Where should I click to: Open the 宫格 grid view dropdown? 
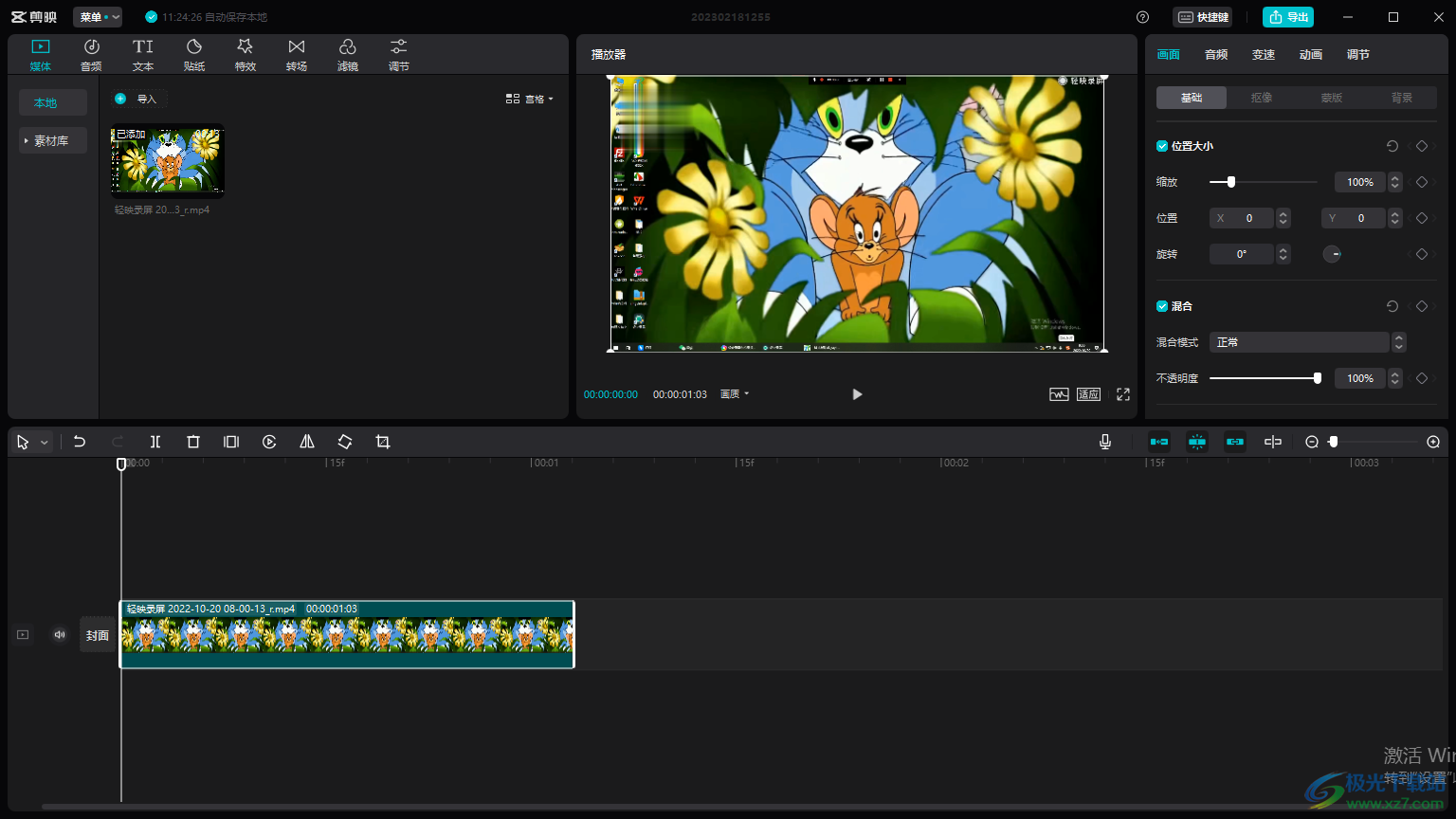pos(530,99)
